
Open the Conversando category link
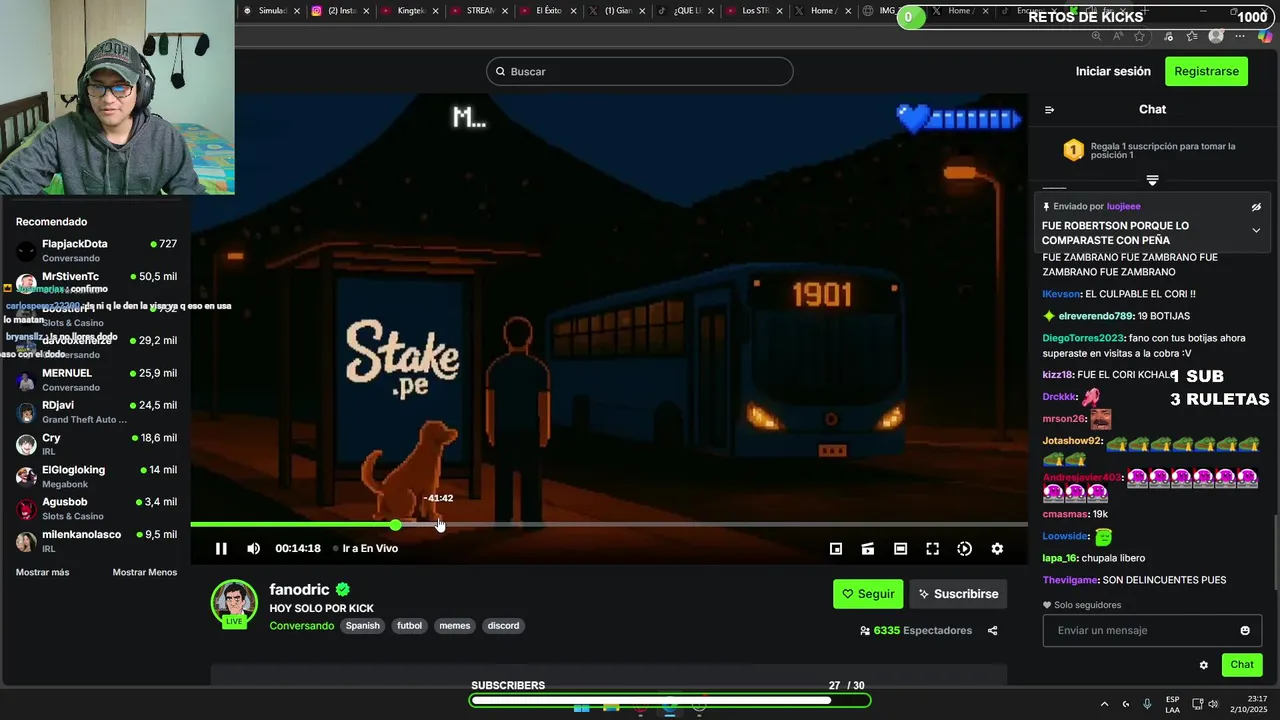coord(301,626)
